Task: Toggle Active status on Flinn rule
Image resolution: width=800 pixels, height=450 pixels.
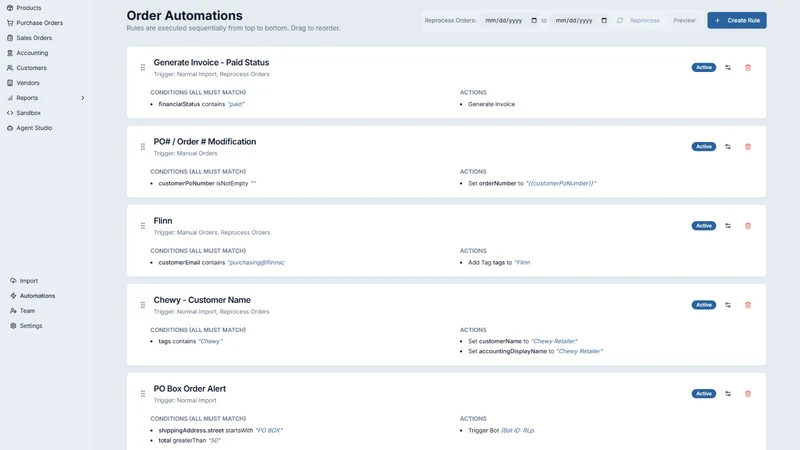Action: (704, 226)
